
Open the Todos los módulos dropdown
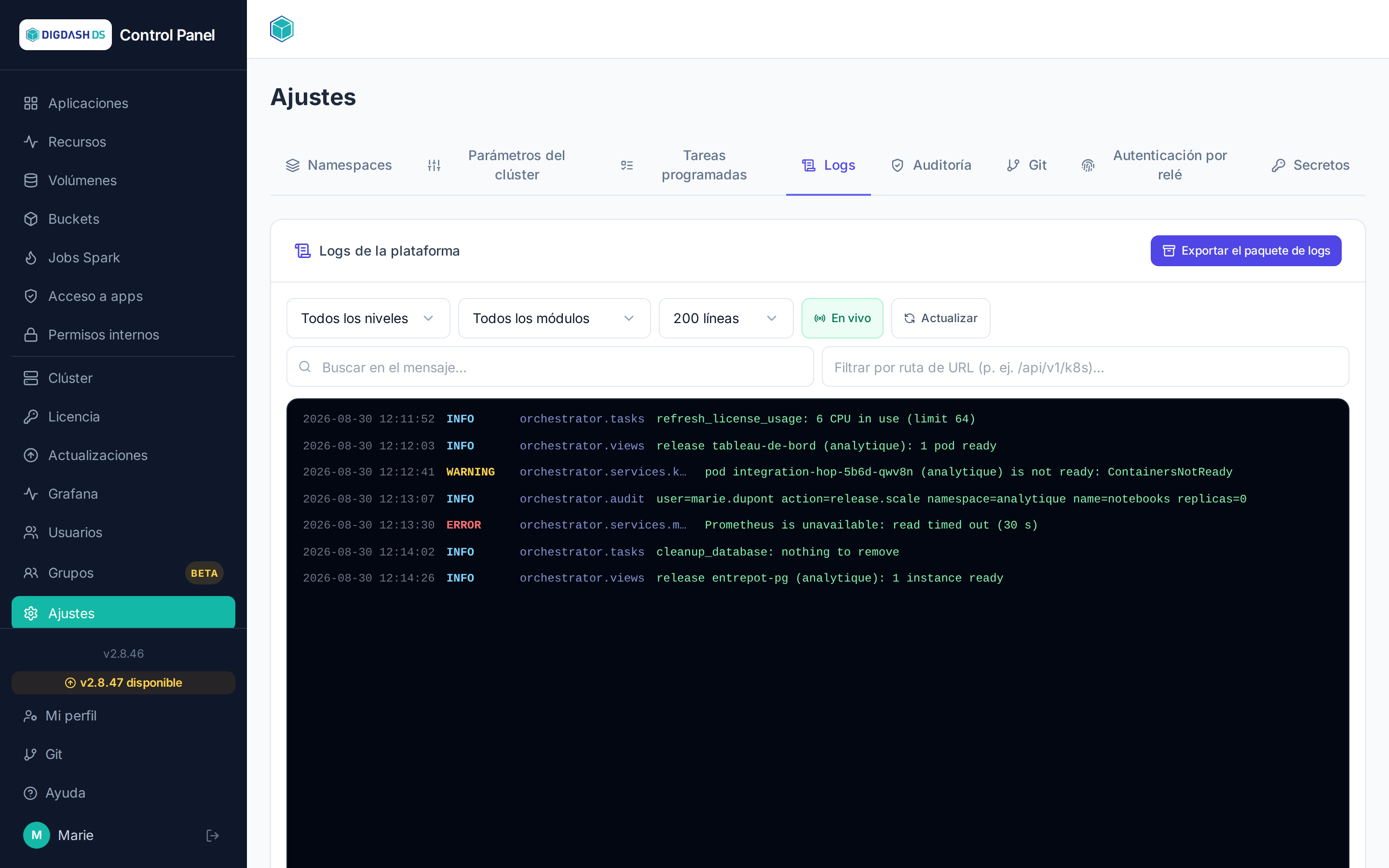click(x=554, y=318)
